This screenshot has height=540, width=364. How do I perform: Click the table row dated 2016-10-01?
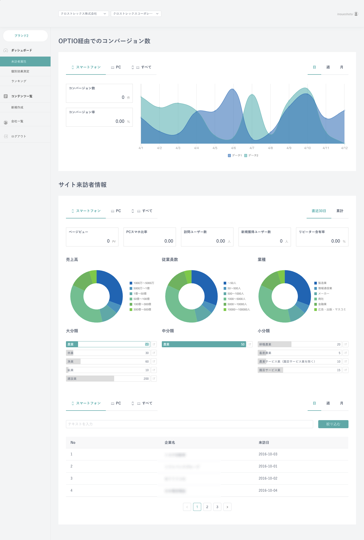point(207,466)
